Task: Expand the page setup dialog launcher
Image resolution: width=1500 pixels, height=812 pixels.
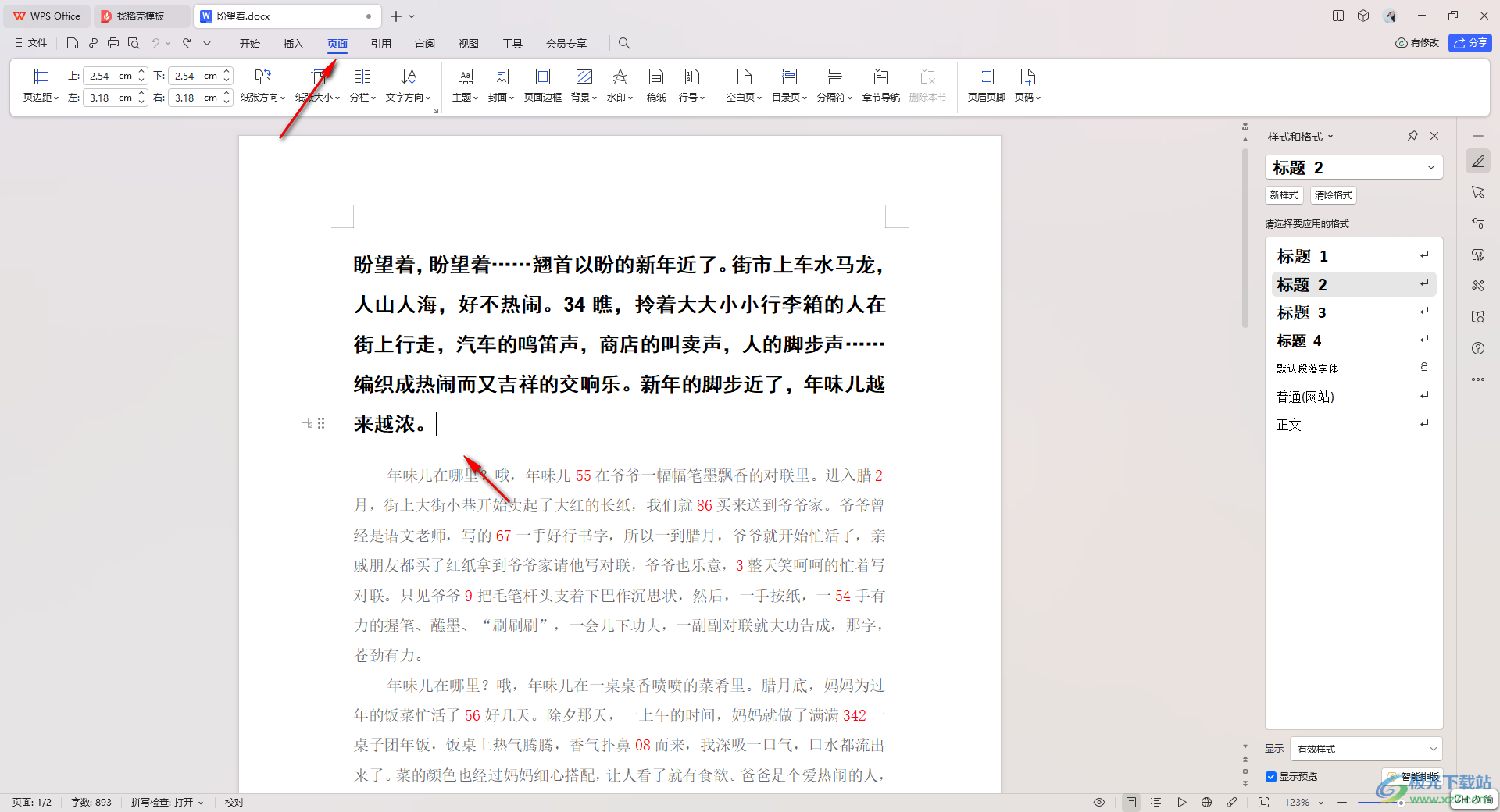Action: point(436,111)
